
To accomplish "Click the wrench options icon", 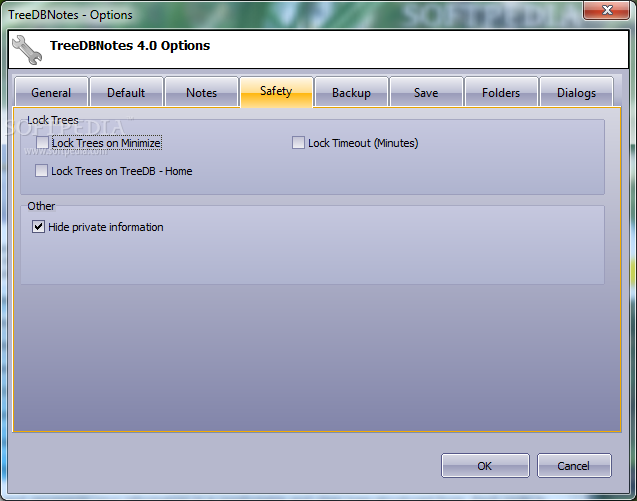I will click(x=27, y=50).
